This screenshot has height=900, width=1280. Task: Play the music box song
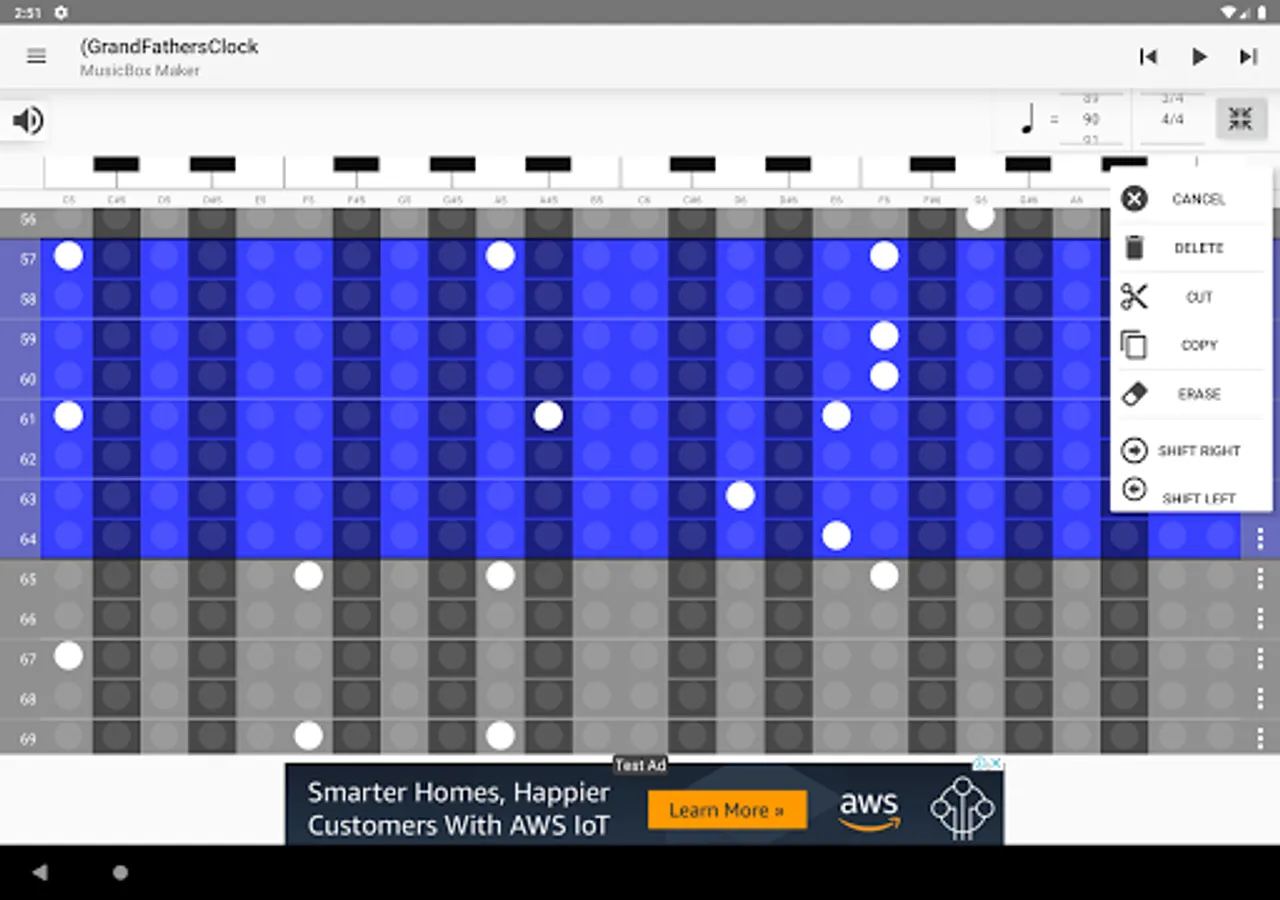(1199, 57)
